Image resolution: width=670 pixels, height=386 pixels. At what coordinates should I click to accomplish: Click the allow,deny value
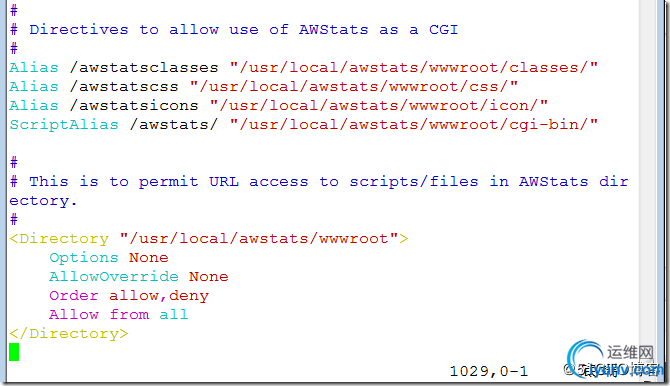(x=159, y=296)
